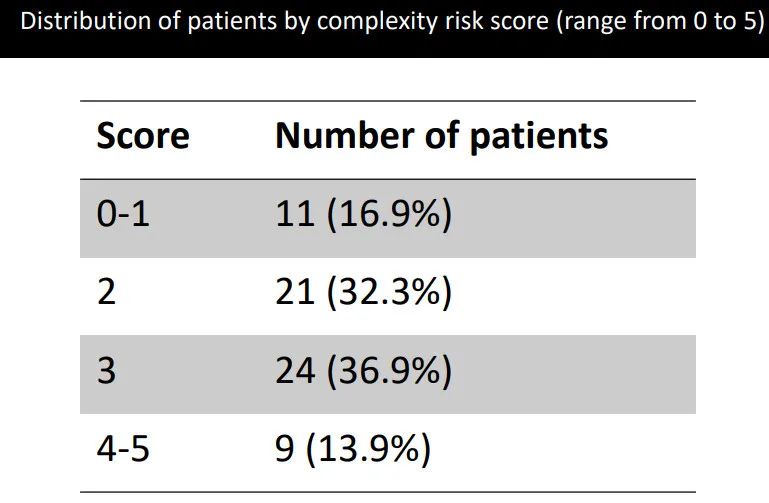This screenshot has width=769, height=503.
Task: Click the "4-5" score cell
Action: (123, 450)
